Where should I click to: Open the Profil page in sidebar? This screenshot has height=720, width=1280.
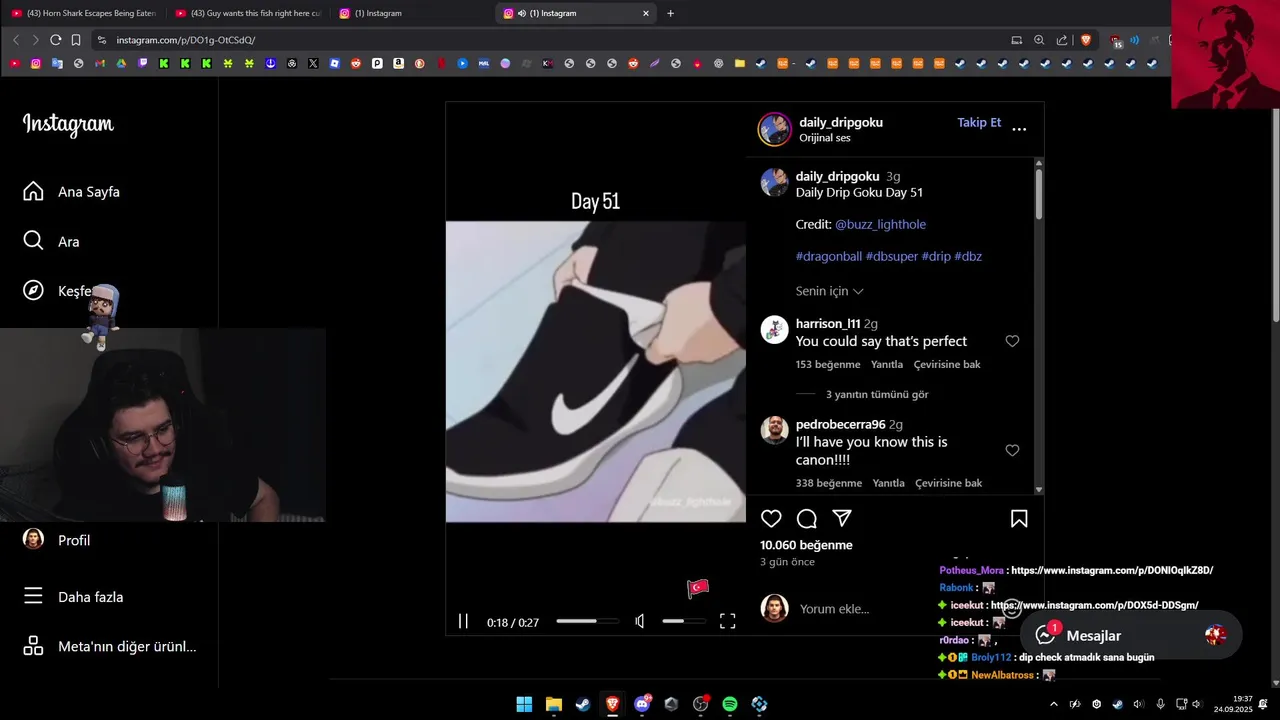click(57, 540)
